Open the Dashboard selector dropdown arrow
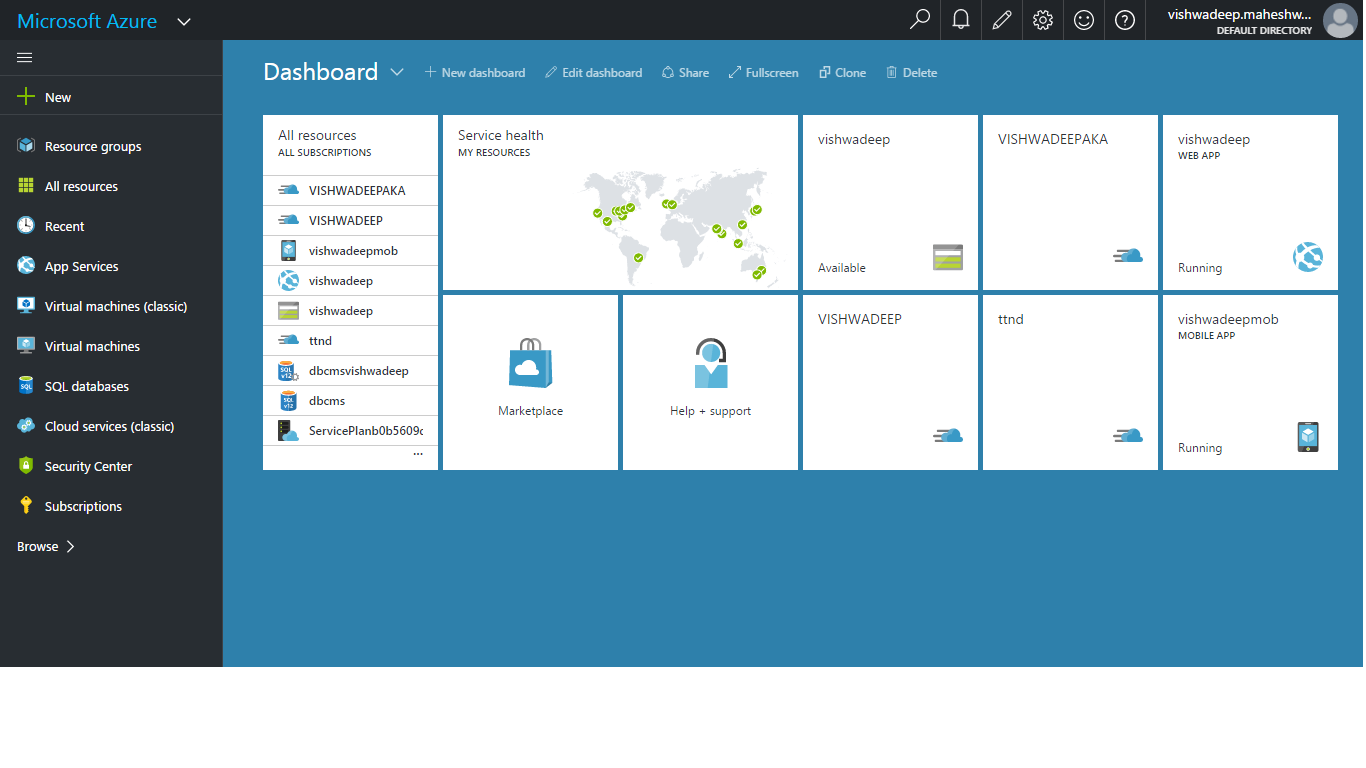1366x768 pixels. click(397, 72)
